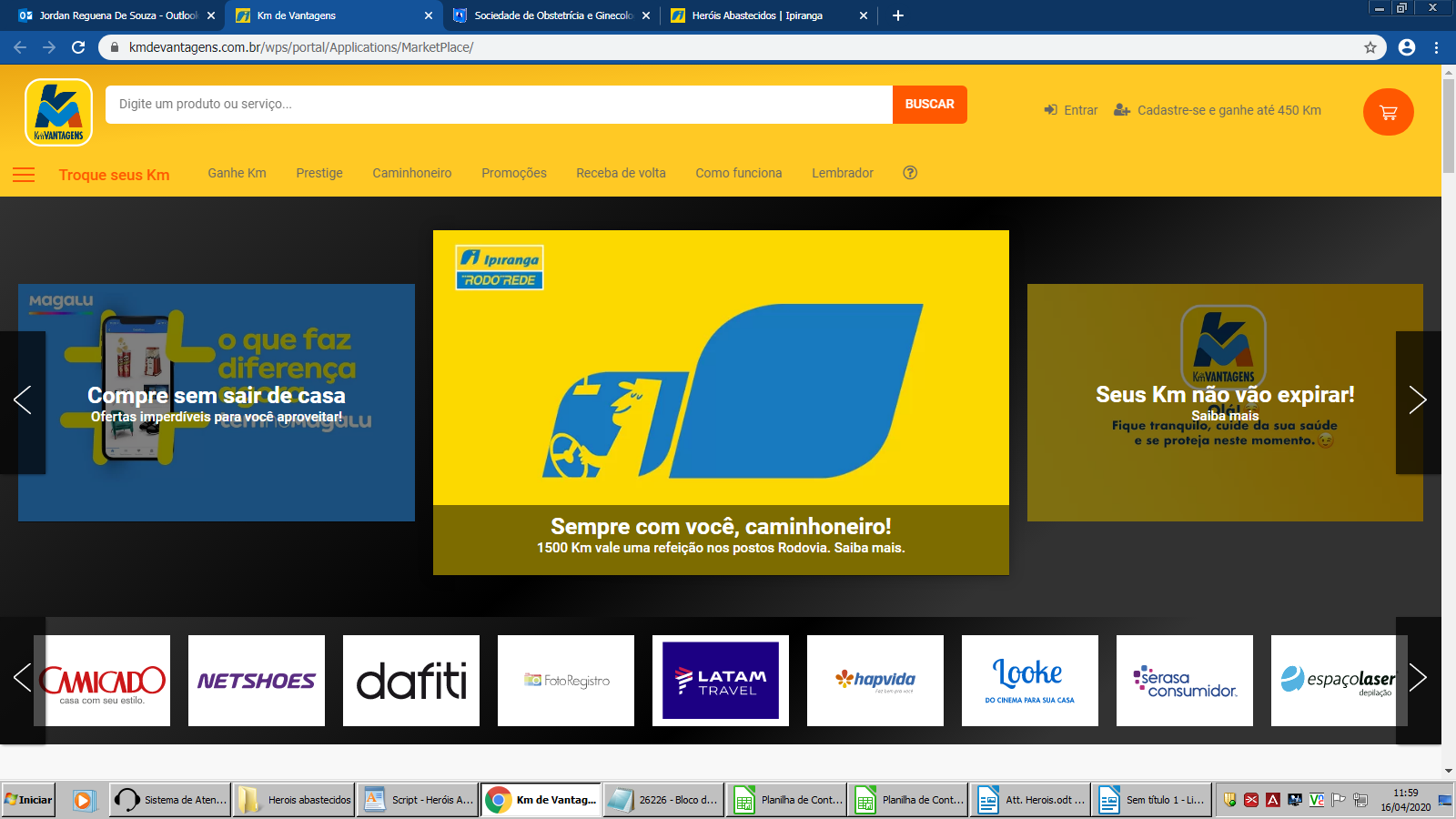
Task: Open the hamburger menu icon
Action: 24,175
